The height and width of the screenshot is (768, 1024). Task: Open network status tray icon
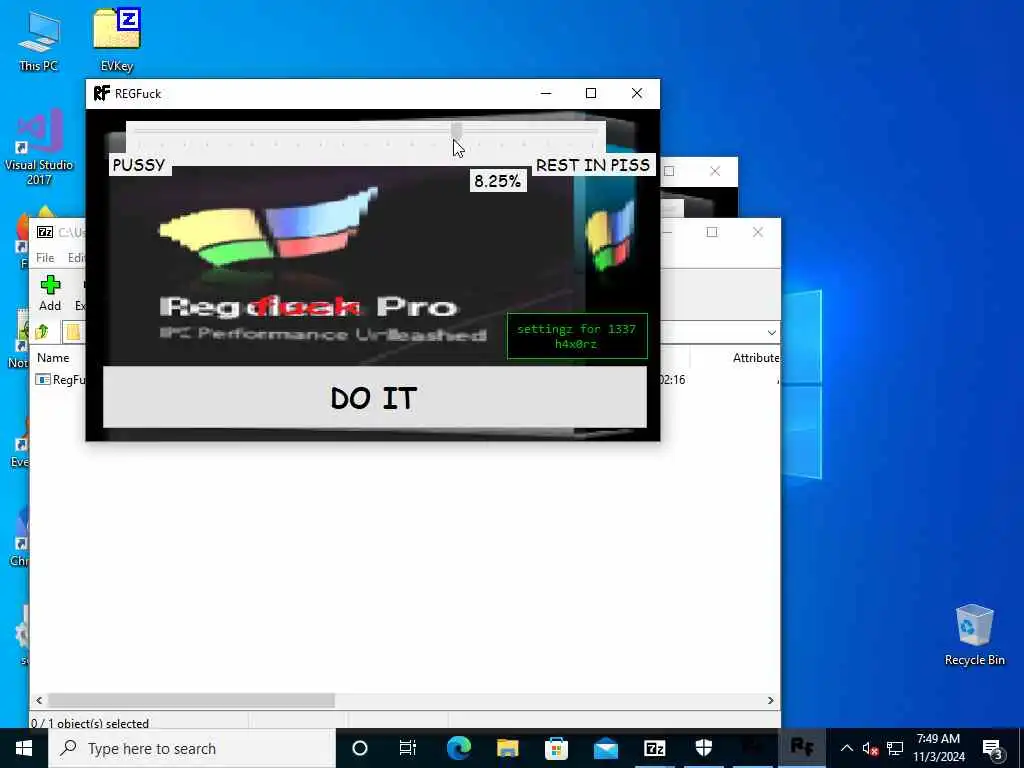coord(895,748)
